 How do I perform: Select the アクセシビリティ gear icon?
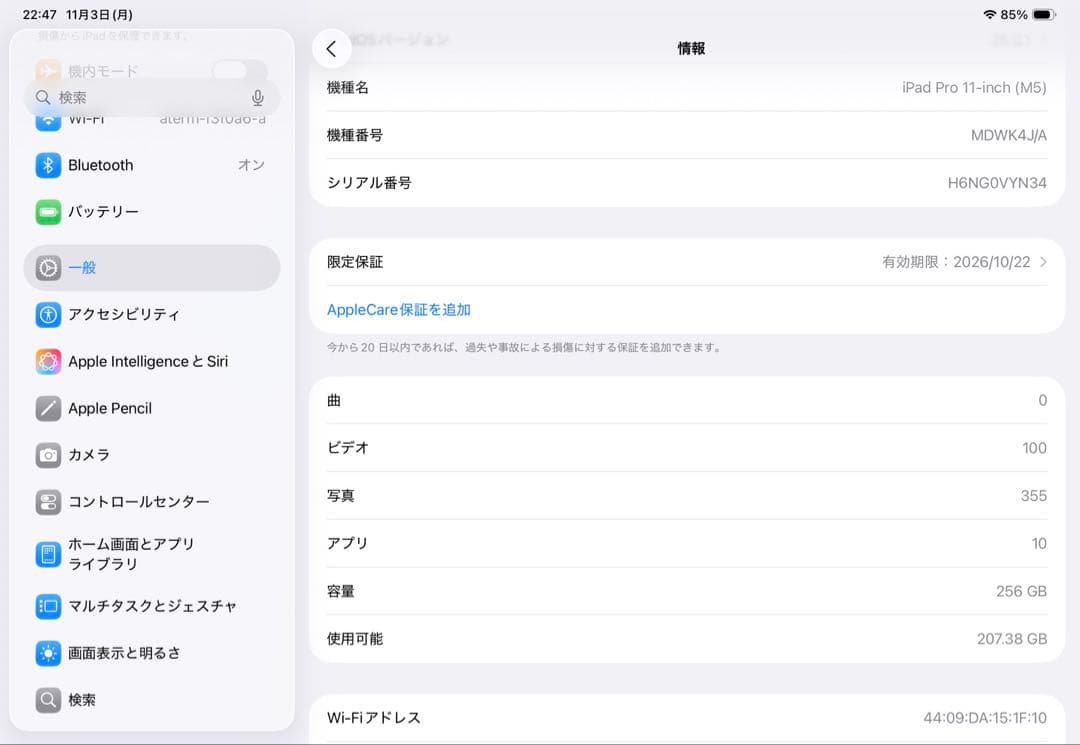[x=48, y=314]
